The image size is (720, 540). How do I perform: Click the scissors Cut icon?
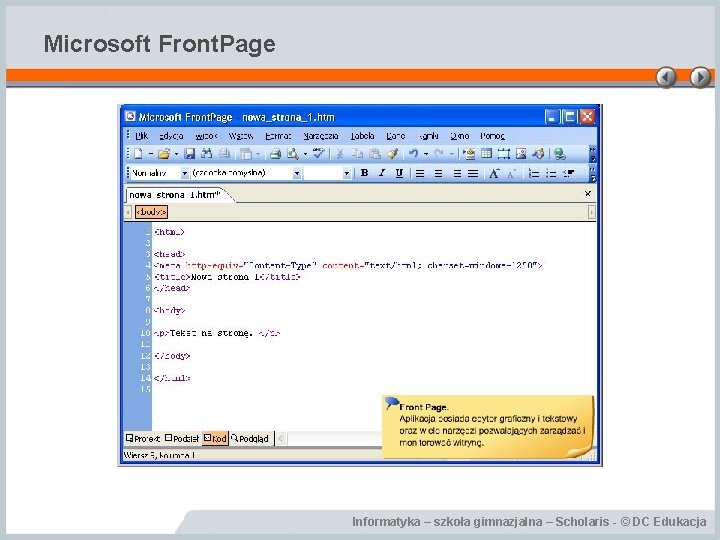(340, 154)
